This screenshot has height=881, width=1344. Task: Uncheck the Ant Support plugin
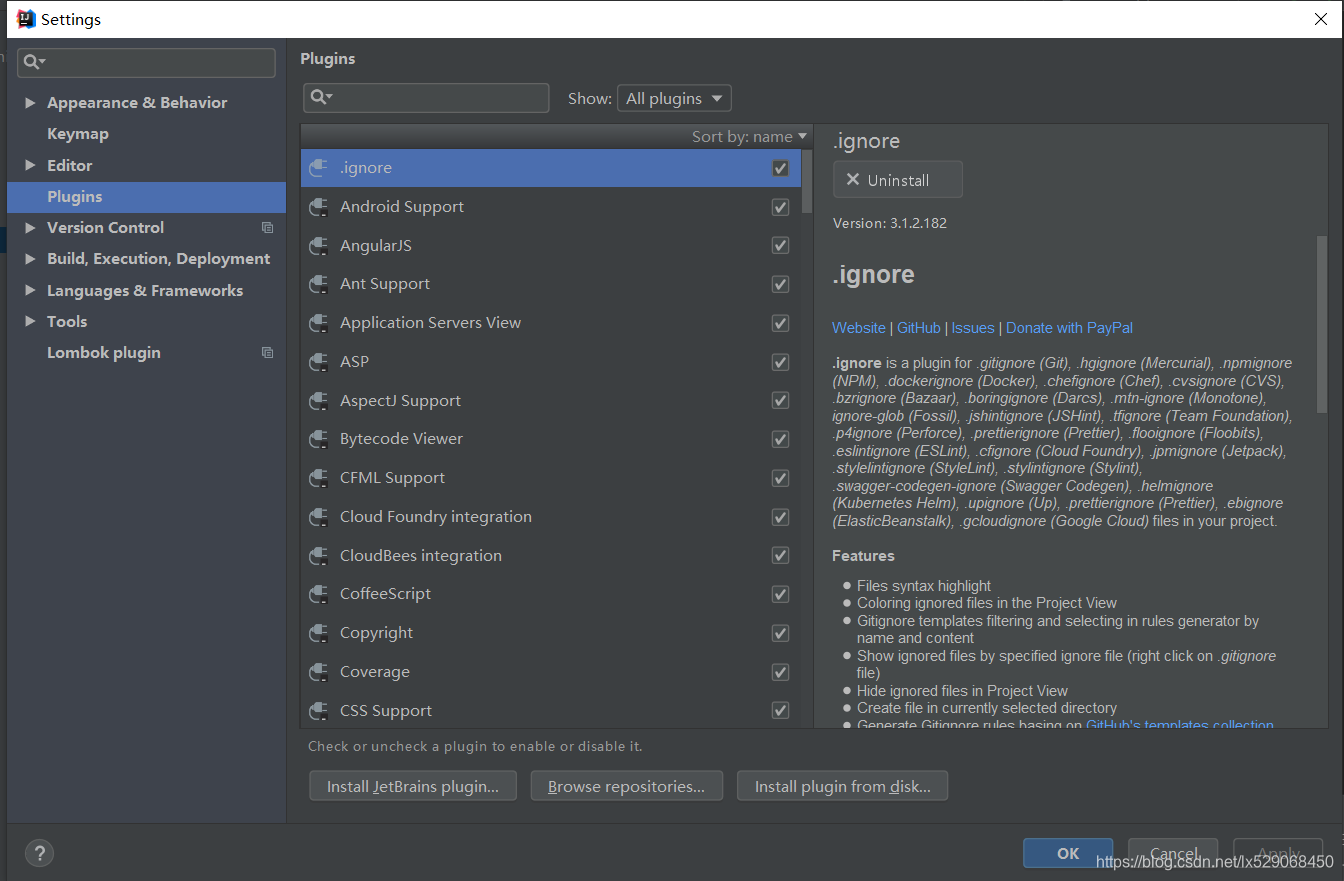point(780,284)
